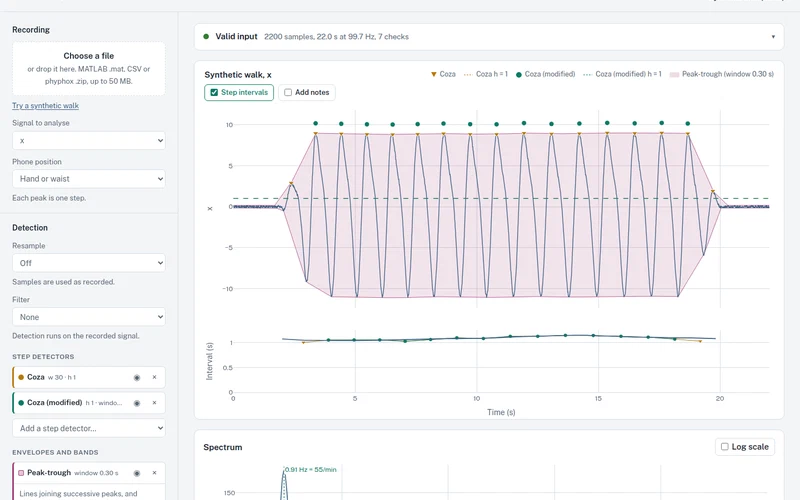The height and width of the screenshot is (500, 800).
Task: Click the 2200 samples summary text
Action: (336, 37)
